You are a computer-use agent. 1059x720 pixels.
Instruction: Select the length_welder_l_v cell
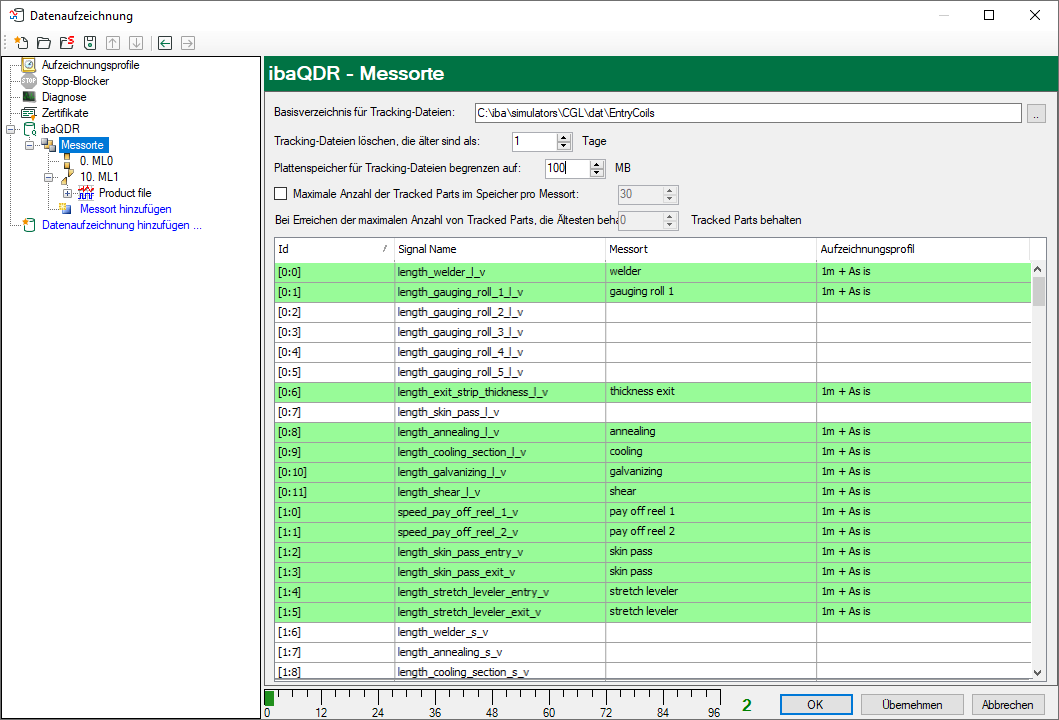click(x=500, y=272)
